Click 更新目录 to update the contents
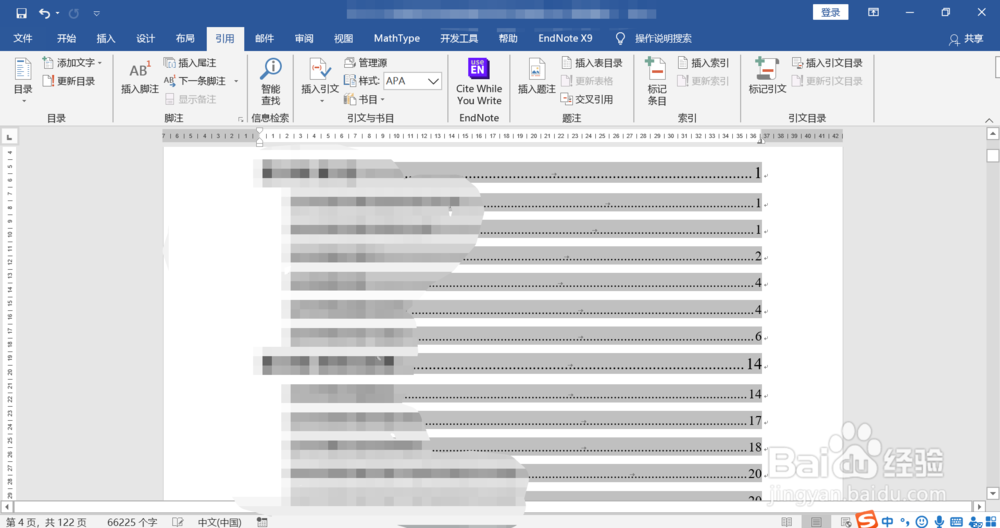 tap(69, 81)
